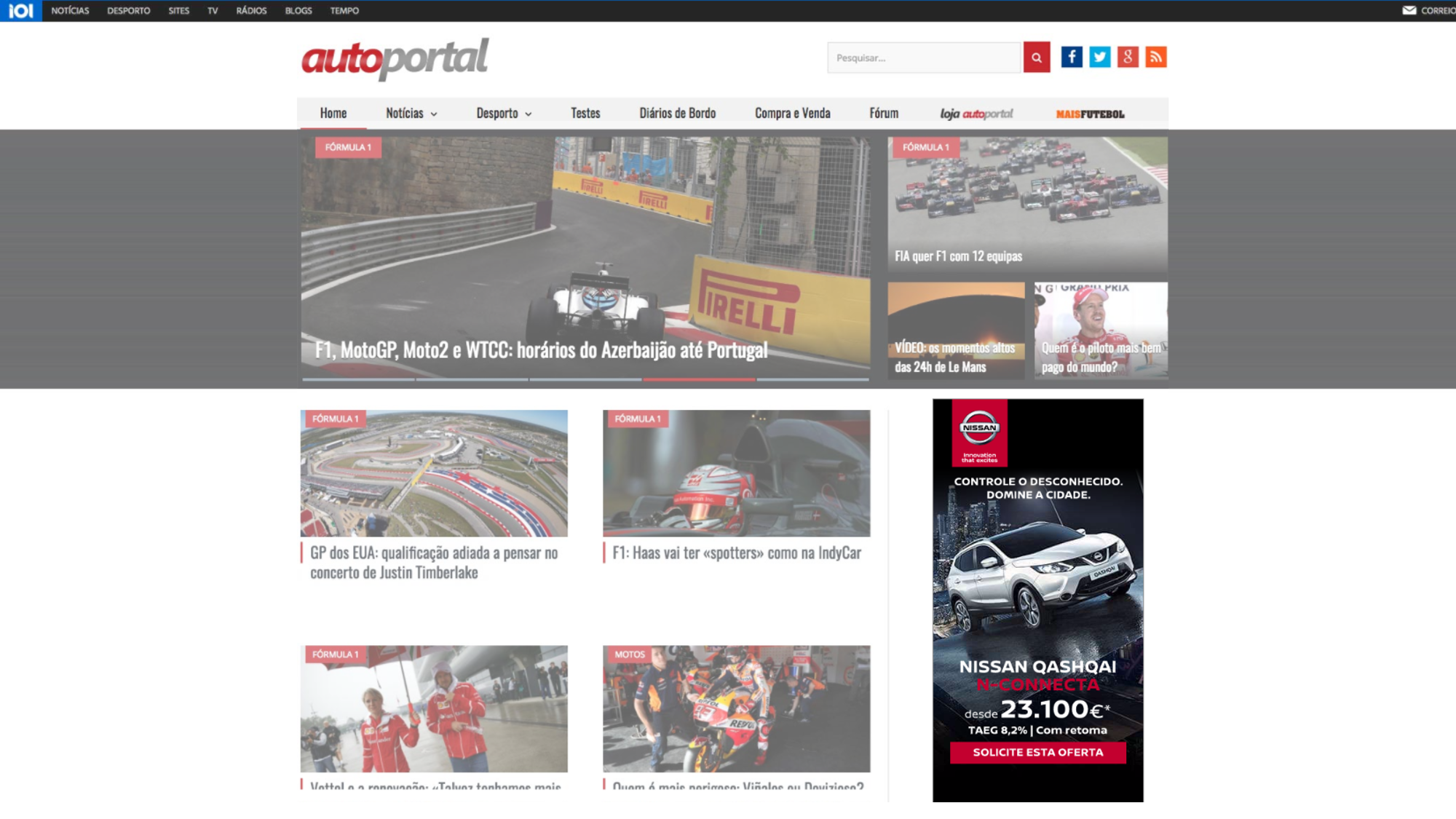This screenshot has height=819, width=1456.
Task: Open the 24h de Le Mans video thumbnail
Action: (x=956, y=331)
